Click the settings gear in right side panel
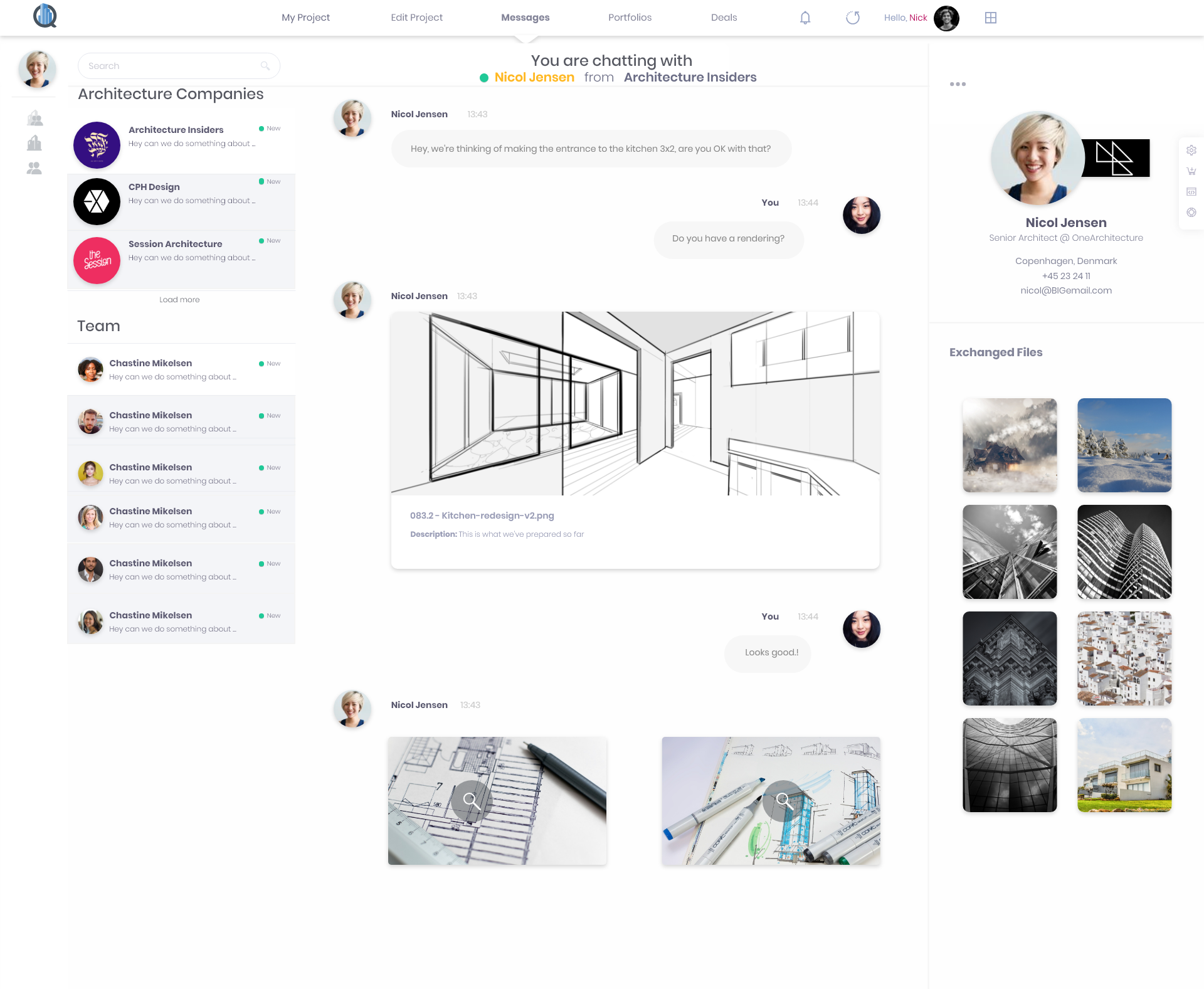Screen dimensions: 1204x989 coord(1191,151)
